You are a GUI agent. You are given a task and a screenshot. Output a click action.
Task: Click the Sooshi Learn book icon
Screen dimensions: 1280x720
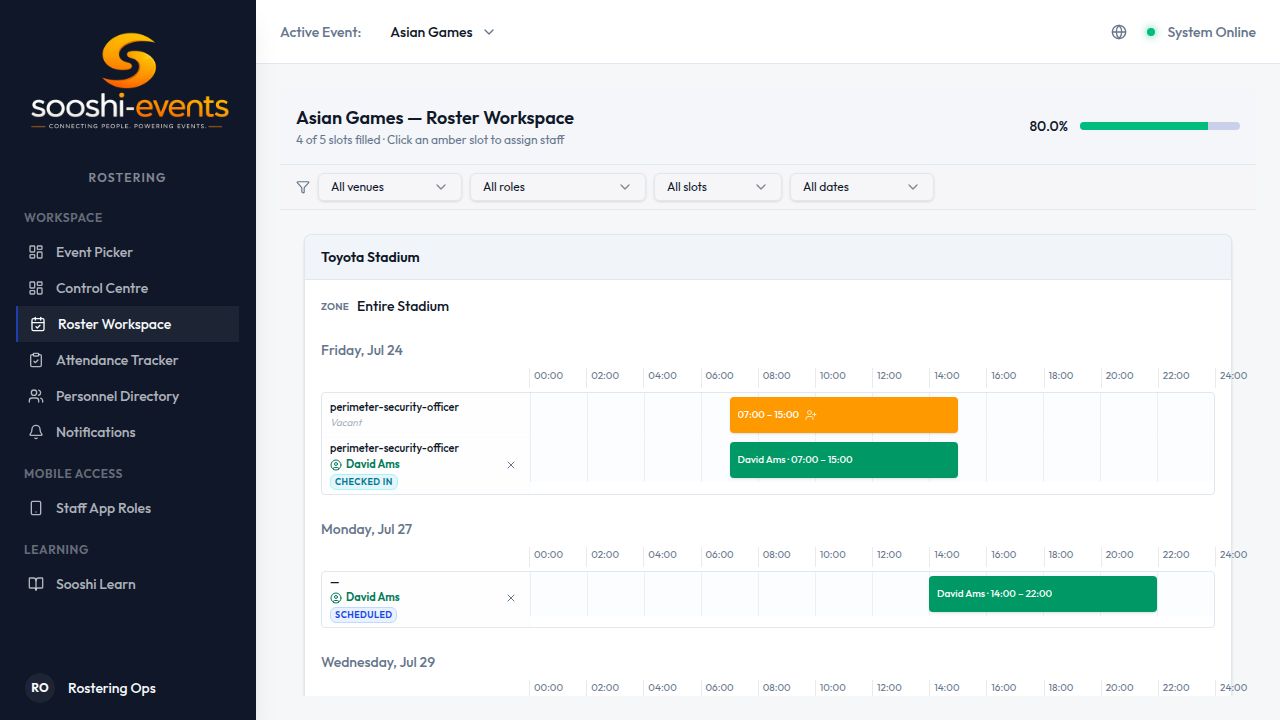click(36, 584)
